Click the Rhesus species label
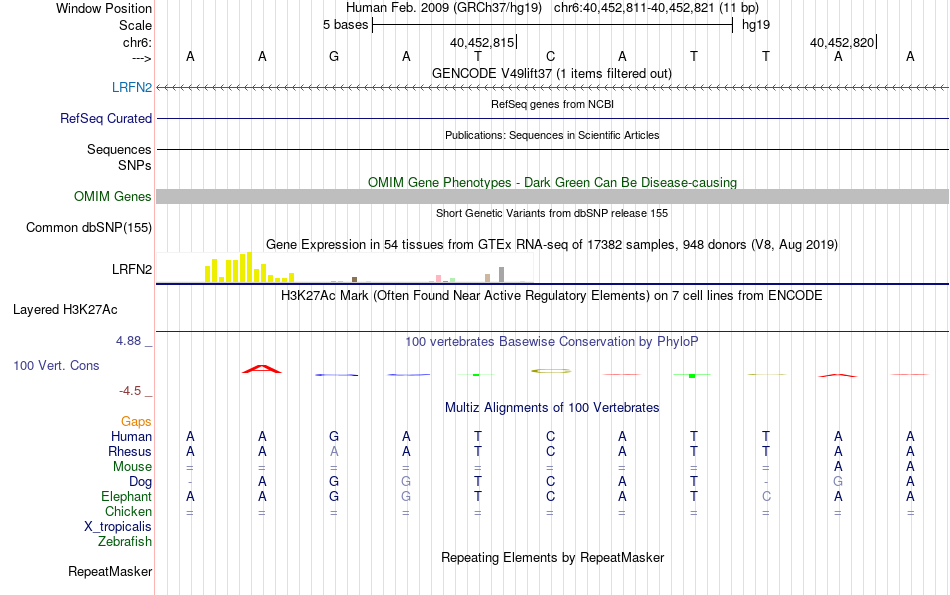 (x=130, y=451)
